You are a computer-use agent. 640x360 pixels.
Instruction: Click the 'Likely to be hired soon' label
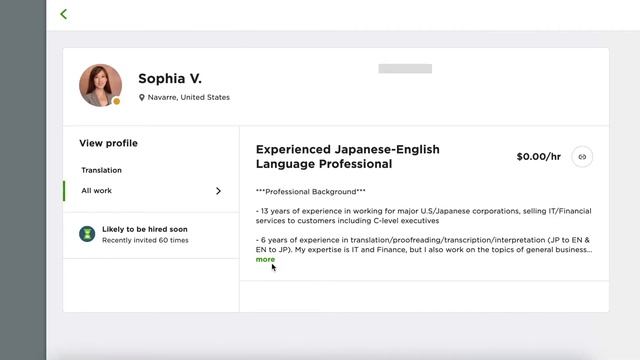pyautogui.click(x=145, y=229)
